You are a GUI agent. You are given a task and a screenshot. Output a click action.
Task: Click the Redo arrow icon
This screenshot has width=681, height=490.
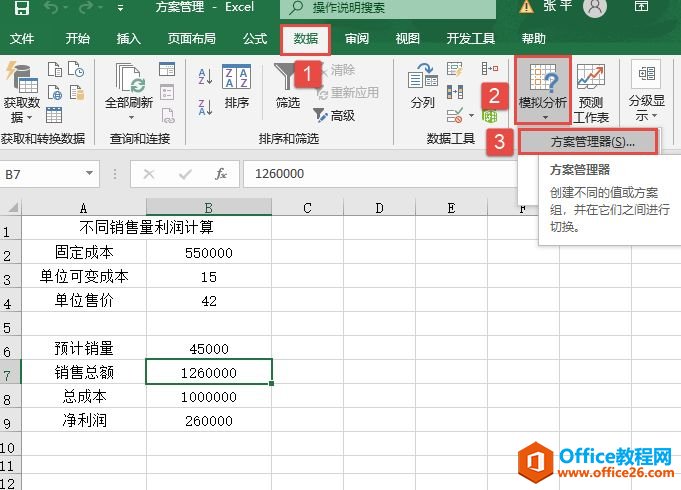tap(86, 7)
